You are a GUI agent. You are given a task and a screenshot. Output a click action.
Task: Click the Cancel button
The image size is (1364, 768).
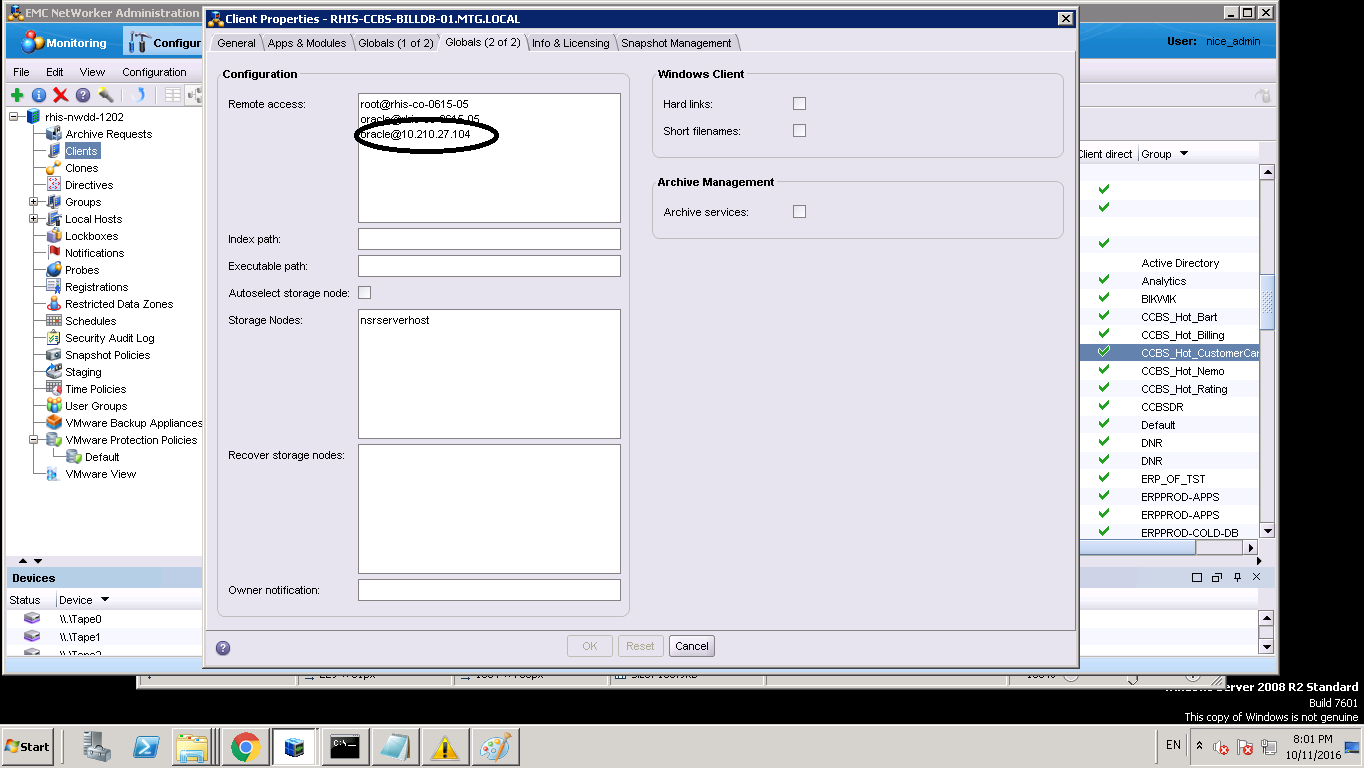coord(691,646)
